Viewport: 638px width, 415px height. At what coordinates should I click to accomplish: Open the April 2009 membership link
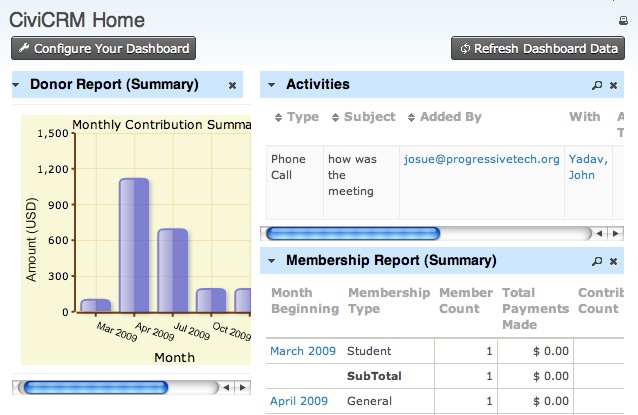[x=299, y=401]
